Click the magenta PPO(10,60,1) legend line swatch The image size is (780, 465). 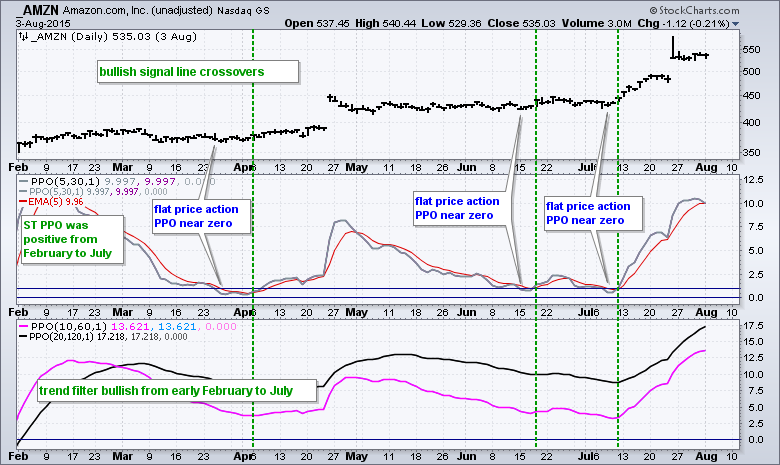click(23, 327)
